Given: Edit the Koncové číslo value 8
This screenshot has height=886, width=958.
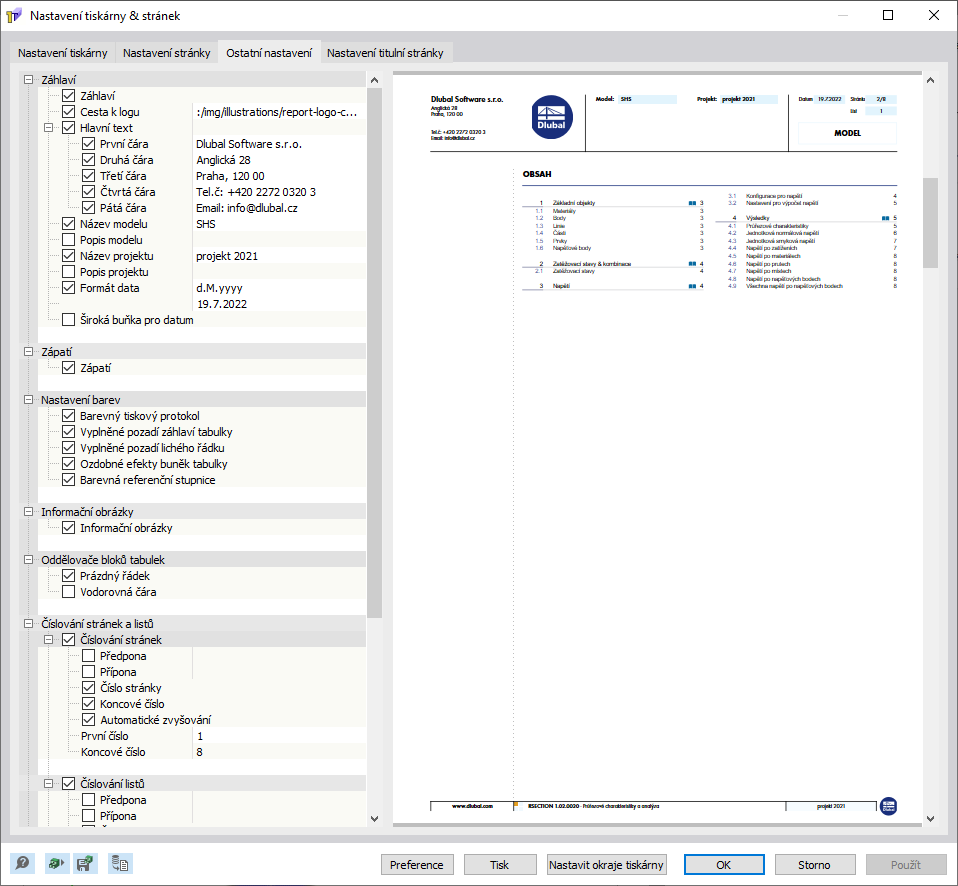Looking at the screenshot, I should coord(279,752).
